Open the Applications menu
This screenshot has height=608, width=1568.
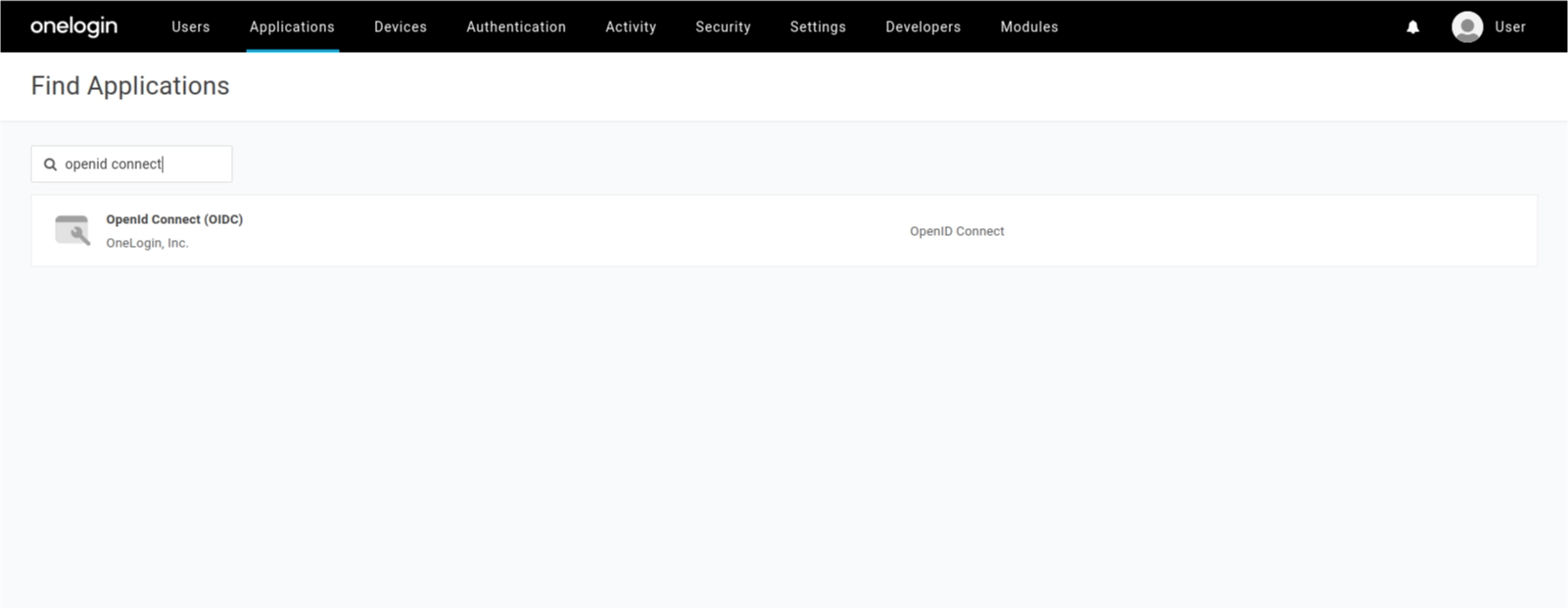[x=292, y=26]
